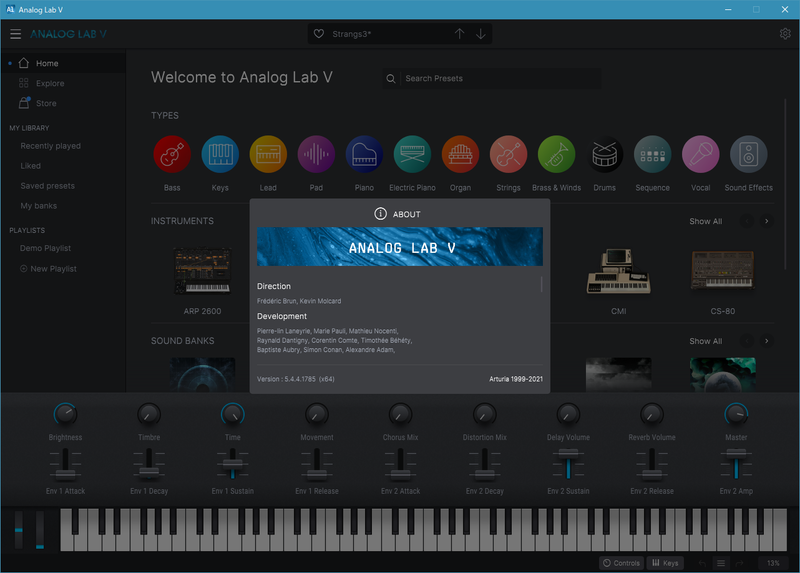Like the current preset with heart icon
The height and width of the screenshot is (573, 800).
tap(319, 34)
